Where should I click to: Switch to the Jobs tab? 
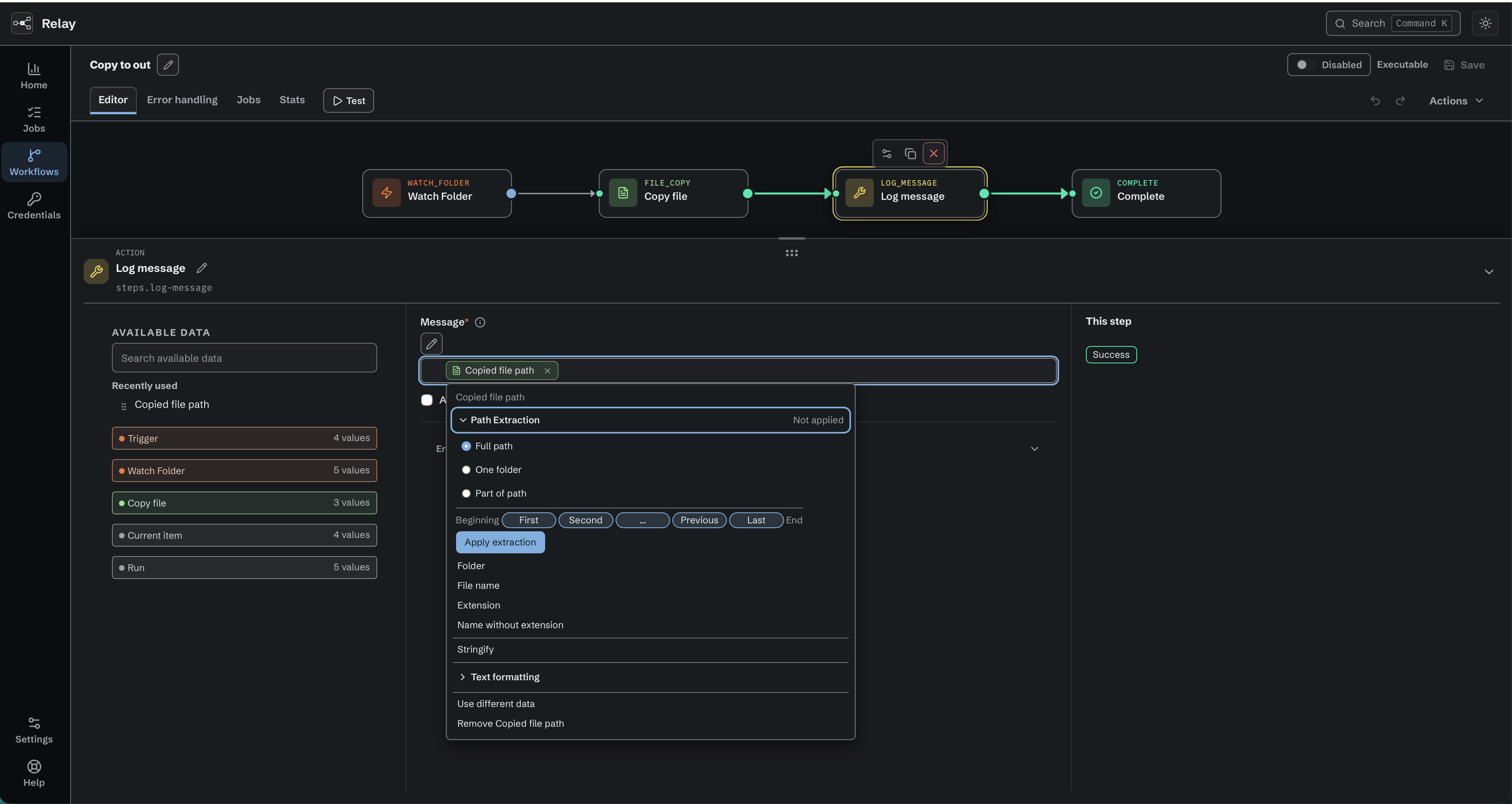click(248, 100)
